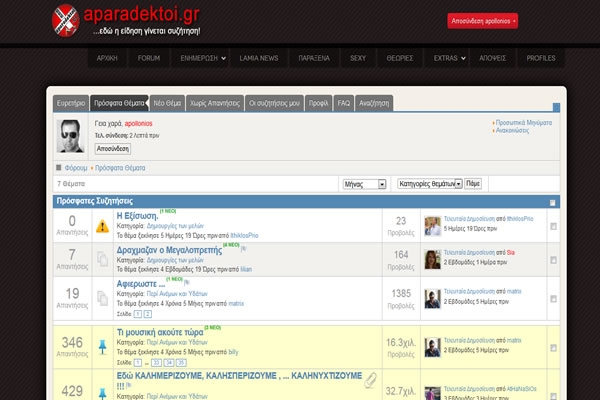Click the document icon on Δραχμαζαν ο Μεγαλοπρεπής row
This screenshot has height=400, width=600.
tap(102, 259)
